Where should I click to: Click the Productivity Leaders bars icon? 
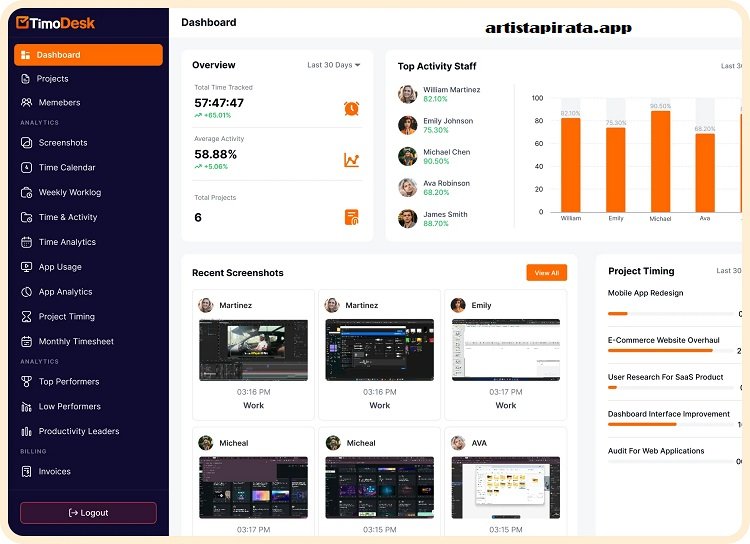point(26,432)
